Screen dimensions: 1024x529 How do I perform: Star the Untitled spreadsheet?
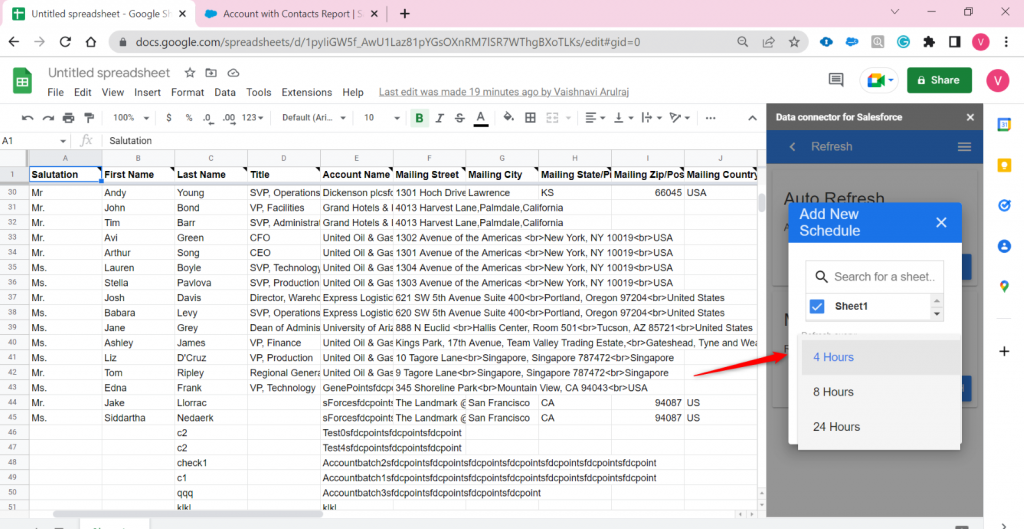pos(189,72)
